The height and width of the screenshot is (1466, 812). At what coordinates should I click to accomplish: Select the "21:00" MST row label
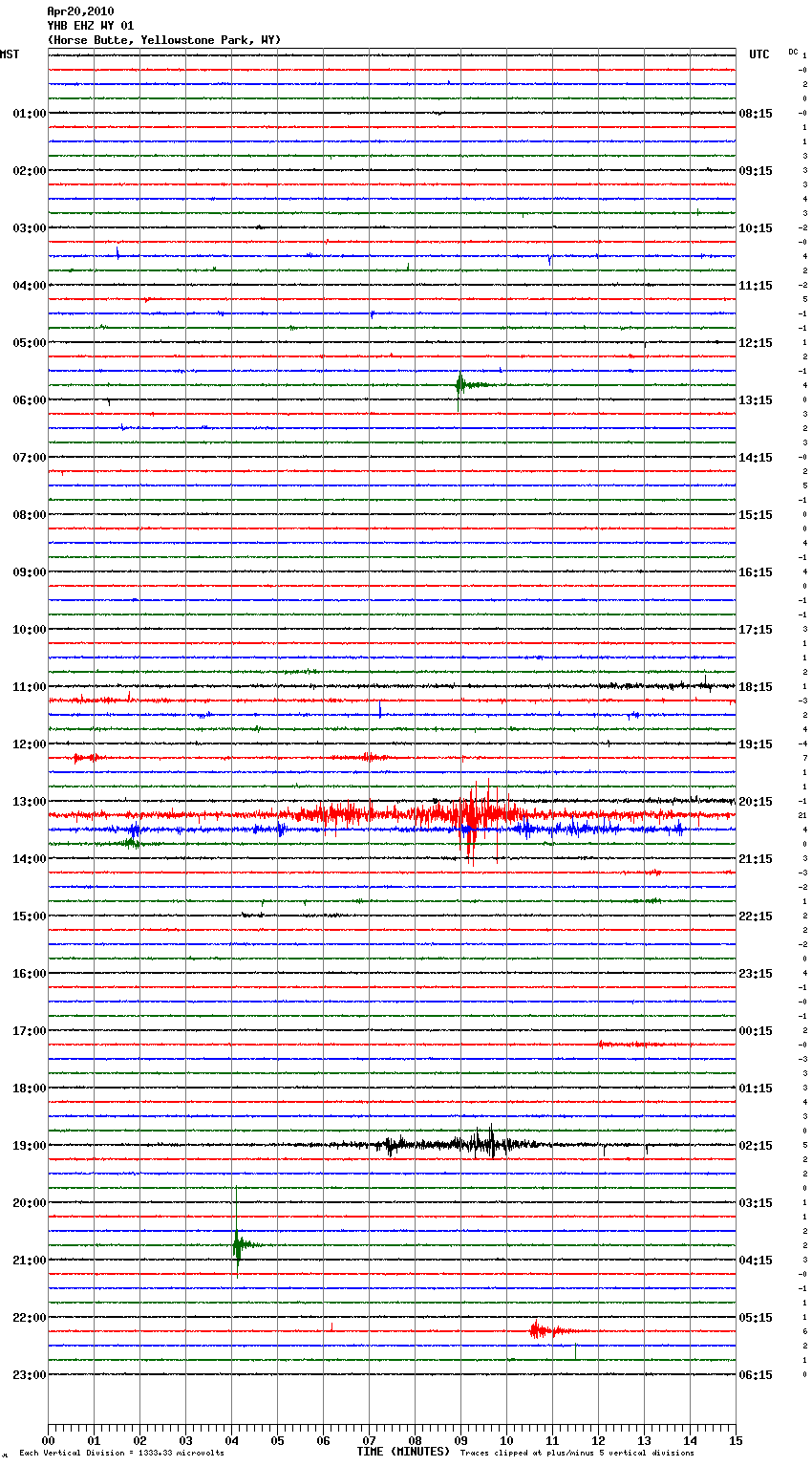(x=30, y=1261)
